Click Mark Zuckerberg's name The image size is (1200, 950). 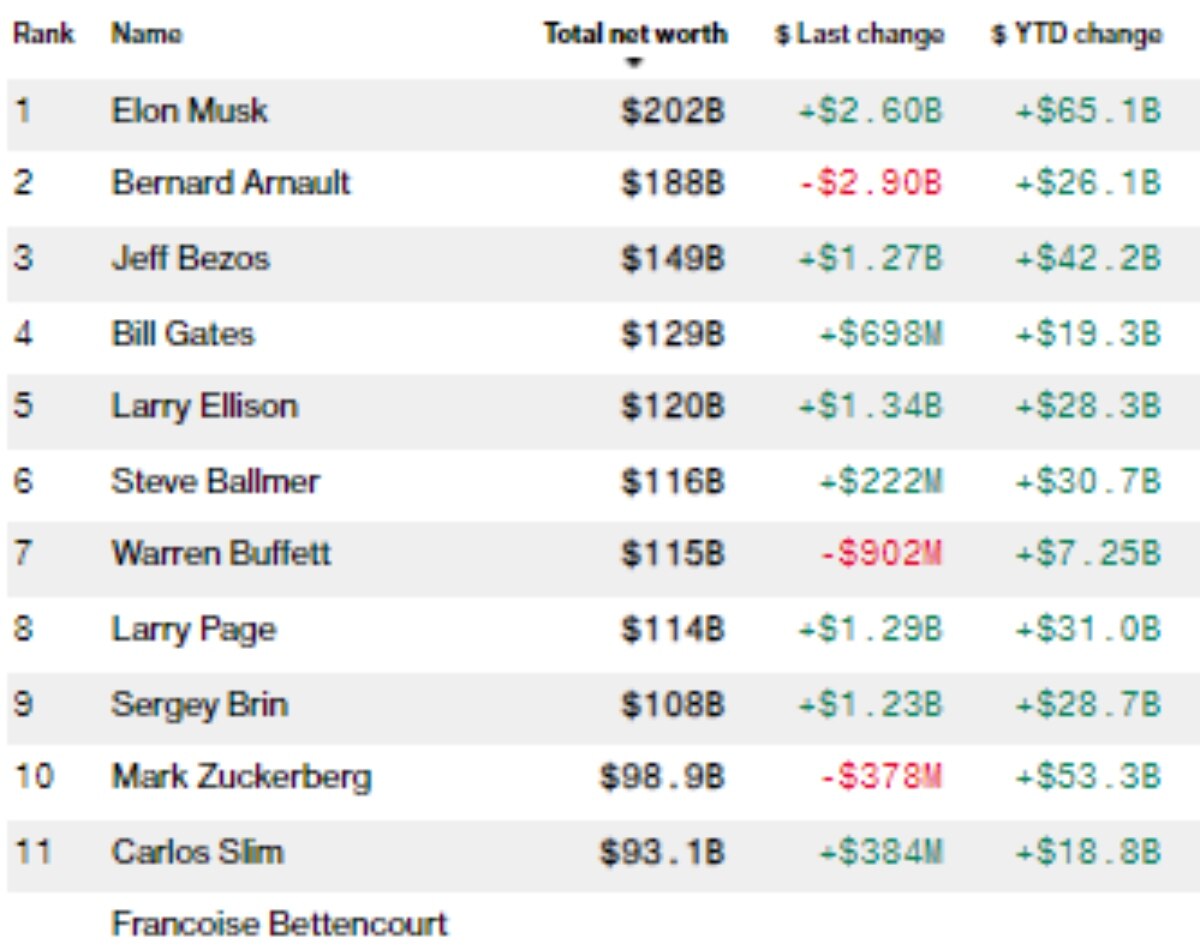241,777
